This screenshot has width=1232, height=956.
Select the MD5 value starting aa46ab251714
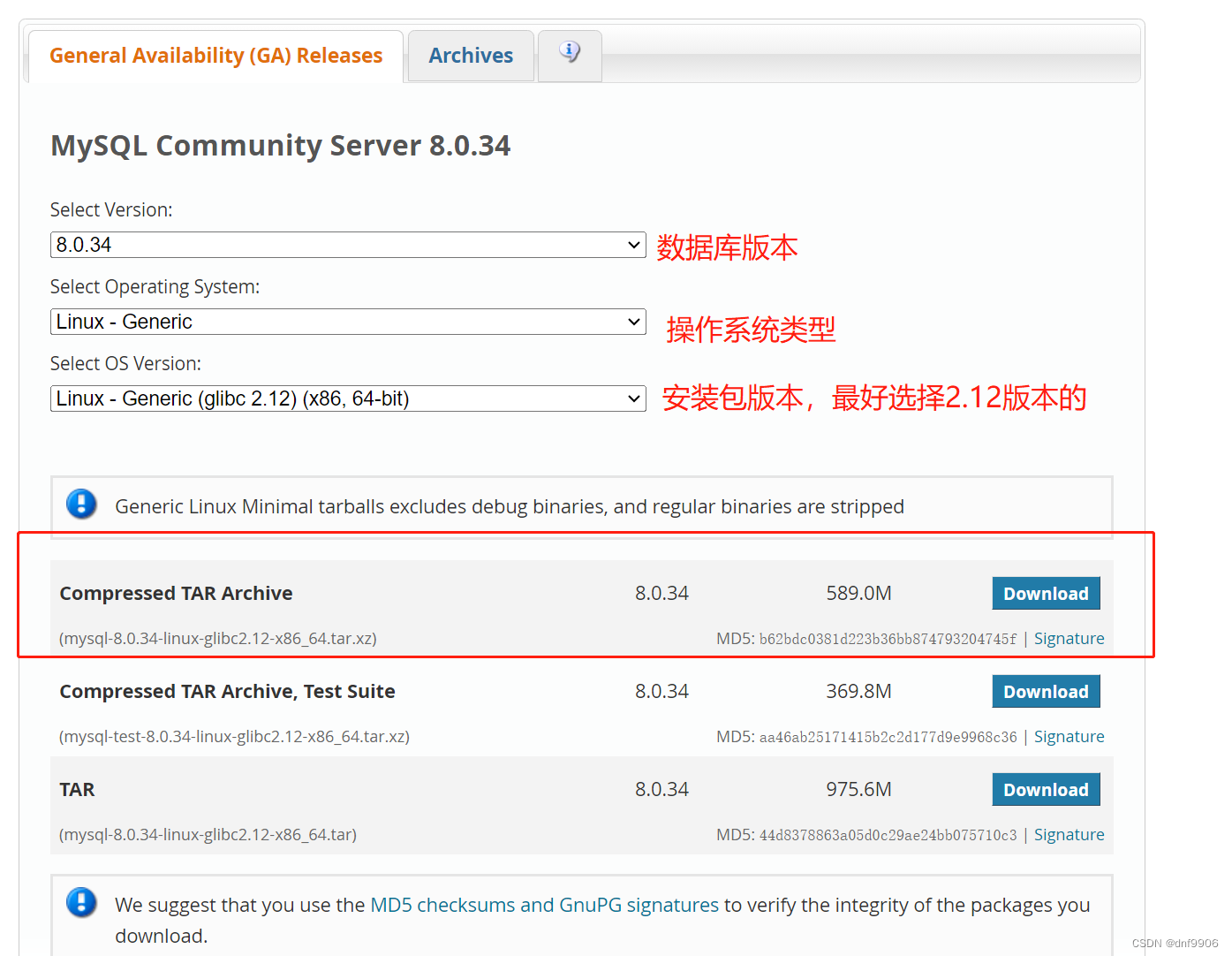pyautogui.click(x=888, y=737)
